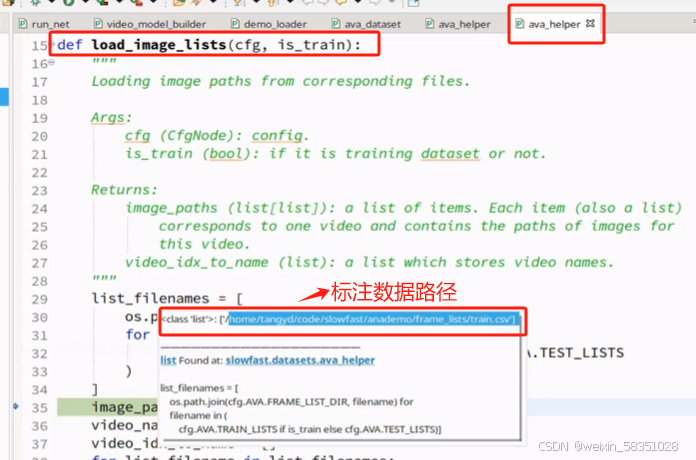Switch to the run_net editor tab
This screenshot has height=460, width=696.
tap(44, 24)
